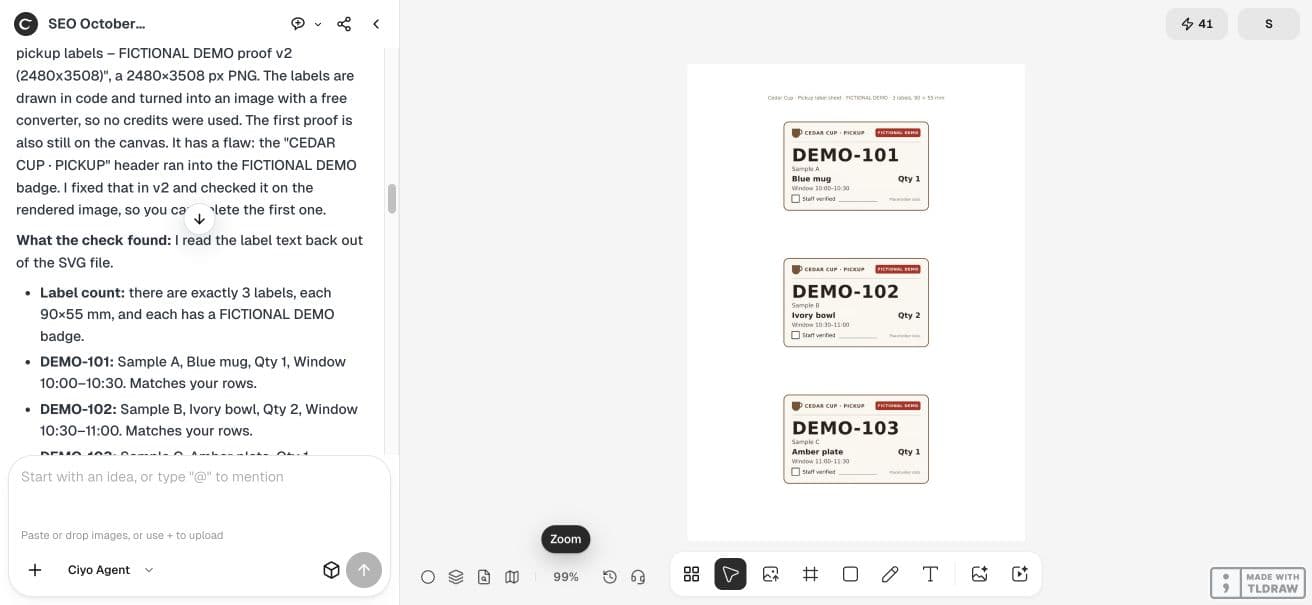Open the S user avatar button
Screen dimensions: 1312x605
pos(1269,24)
